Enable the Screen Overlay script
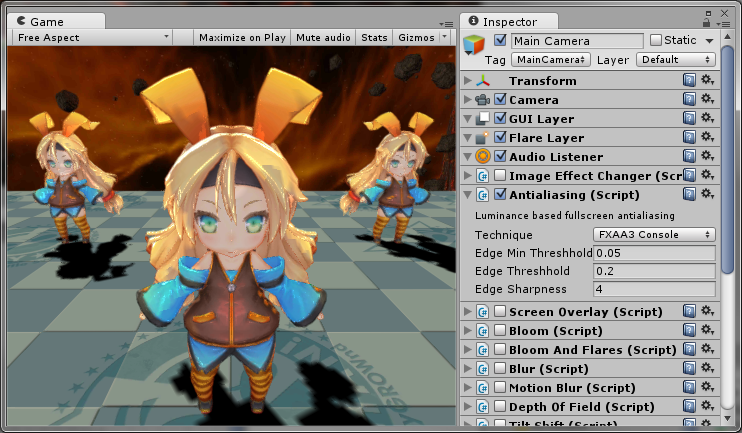742x433 pixels. tap(500, 311)
